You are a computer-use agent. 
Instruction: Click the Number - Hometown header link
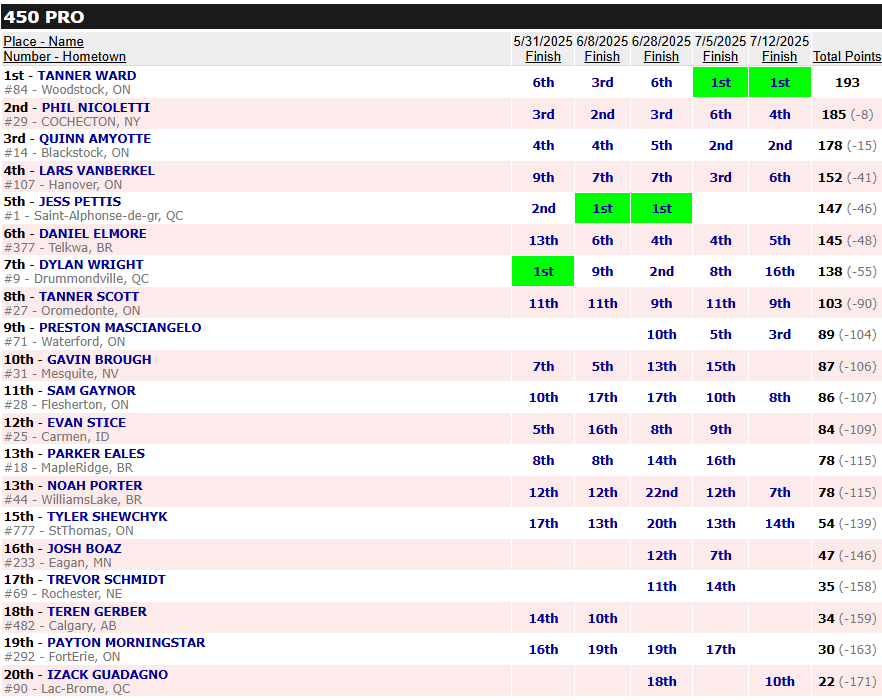[64, 57]
